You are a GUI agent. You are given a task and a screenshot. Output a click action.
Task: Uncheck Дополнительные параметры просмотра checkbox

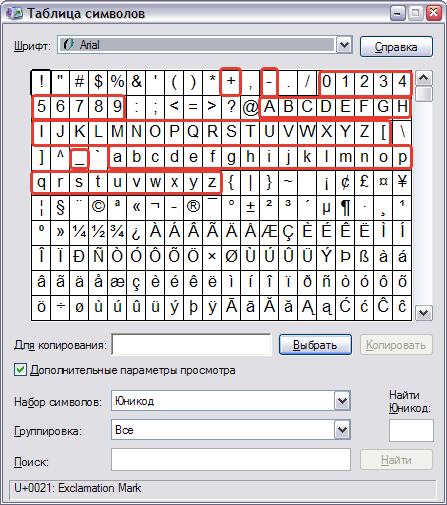[x=20, y=370]
